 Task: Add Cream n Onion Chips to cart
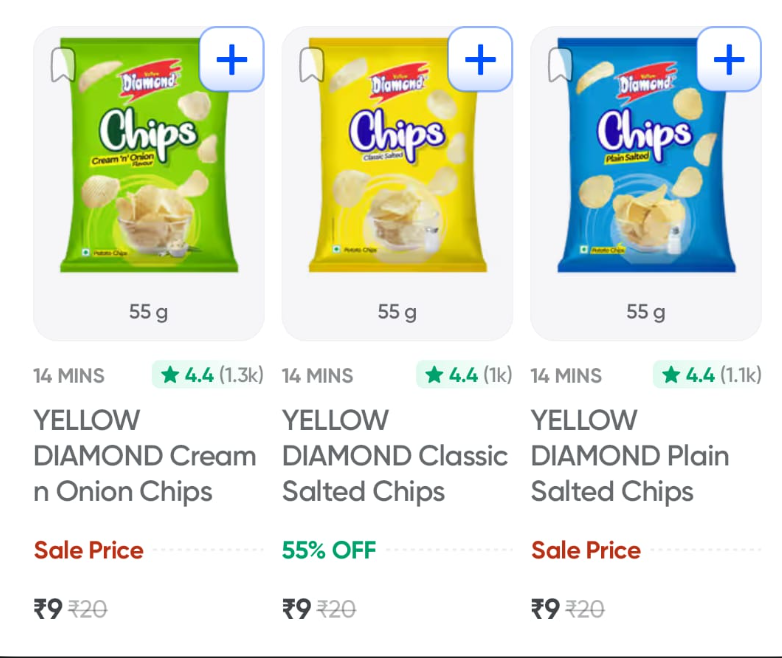pos(232,60)
